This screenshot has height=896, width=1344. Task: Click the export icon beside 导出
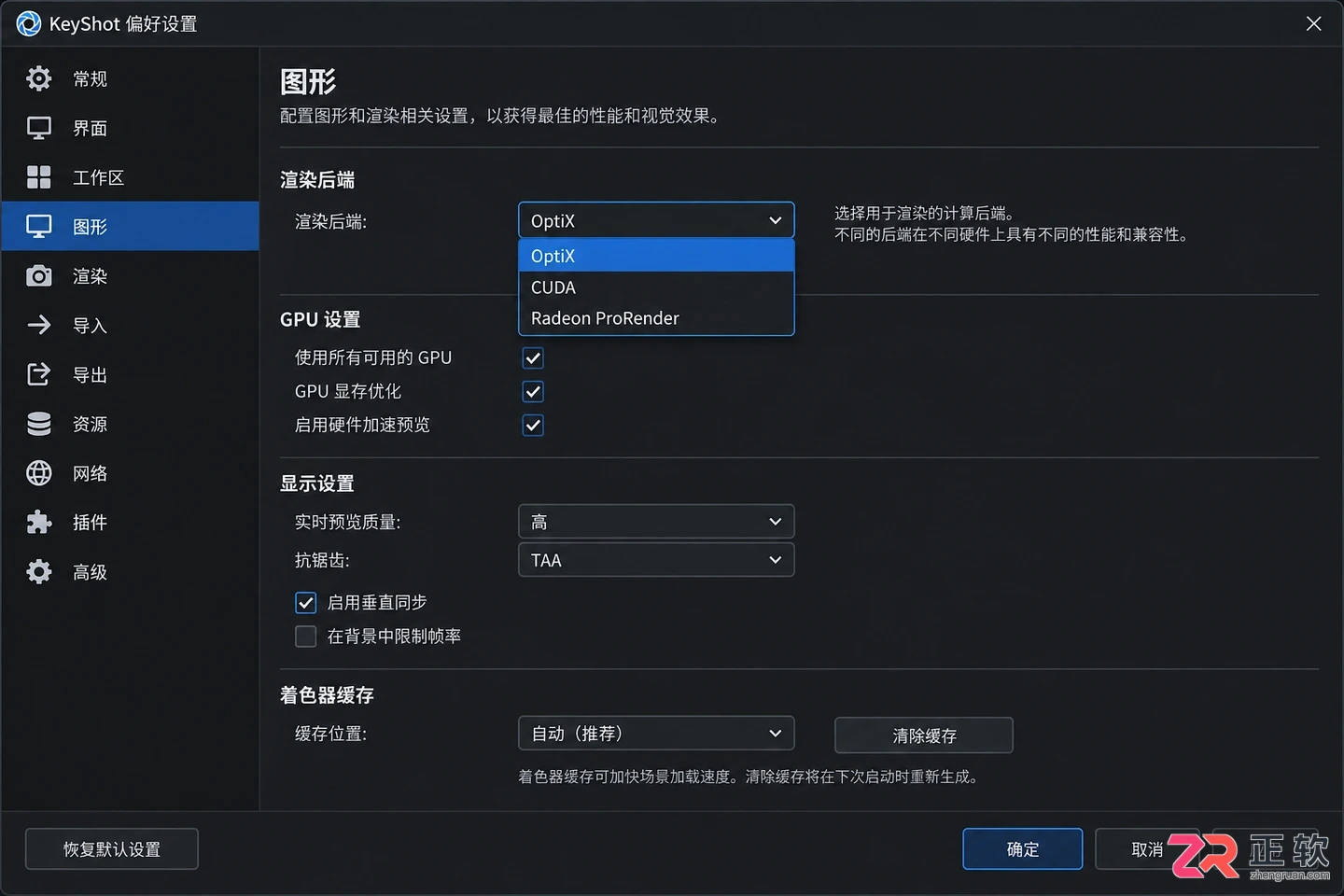tap(39, 374)
